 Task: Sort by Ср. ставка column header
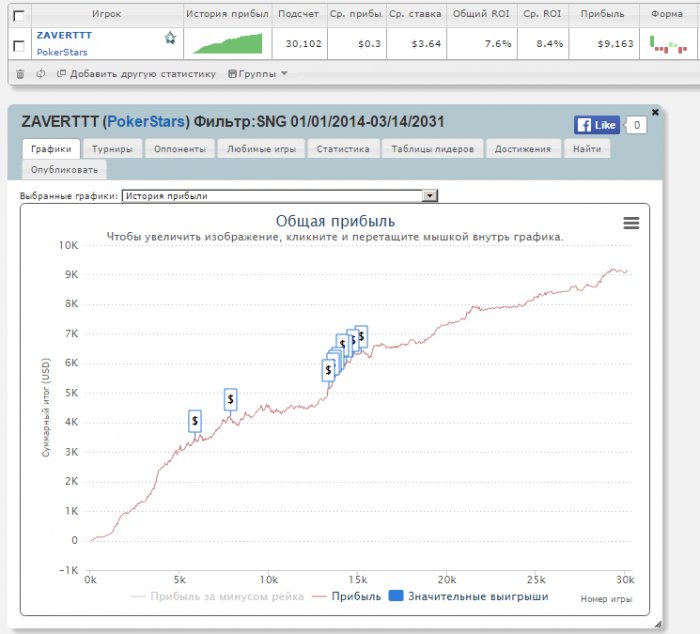click(415, 14)
